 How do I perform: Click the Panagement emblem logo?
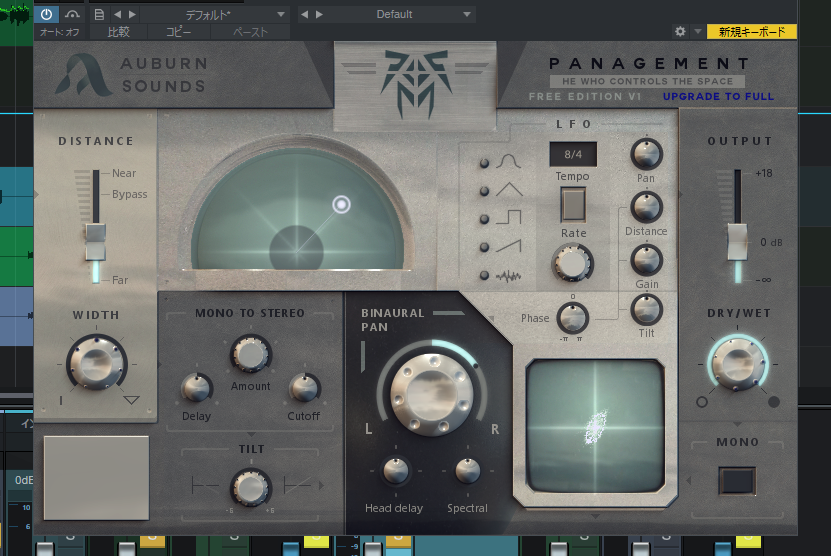(416, 83)
